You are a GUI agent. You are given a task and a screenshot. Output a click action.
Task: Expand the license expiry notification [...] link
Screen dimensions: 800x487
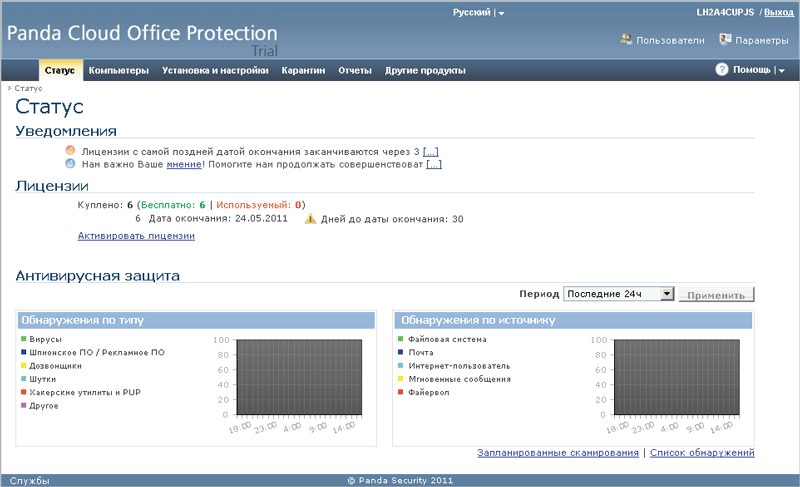click(431, 151)
